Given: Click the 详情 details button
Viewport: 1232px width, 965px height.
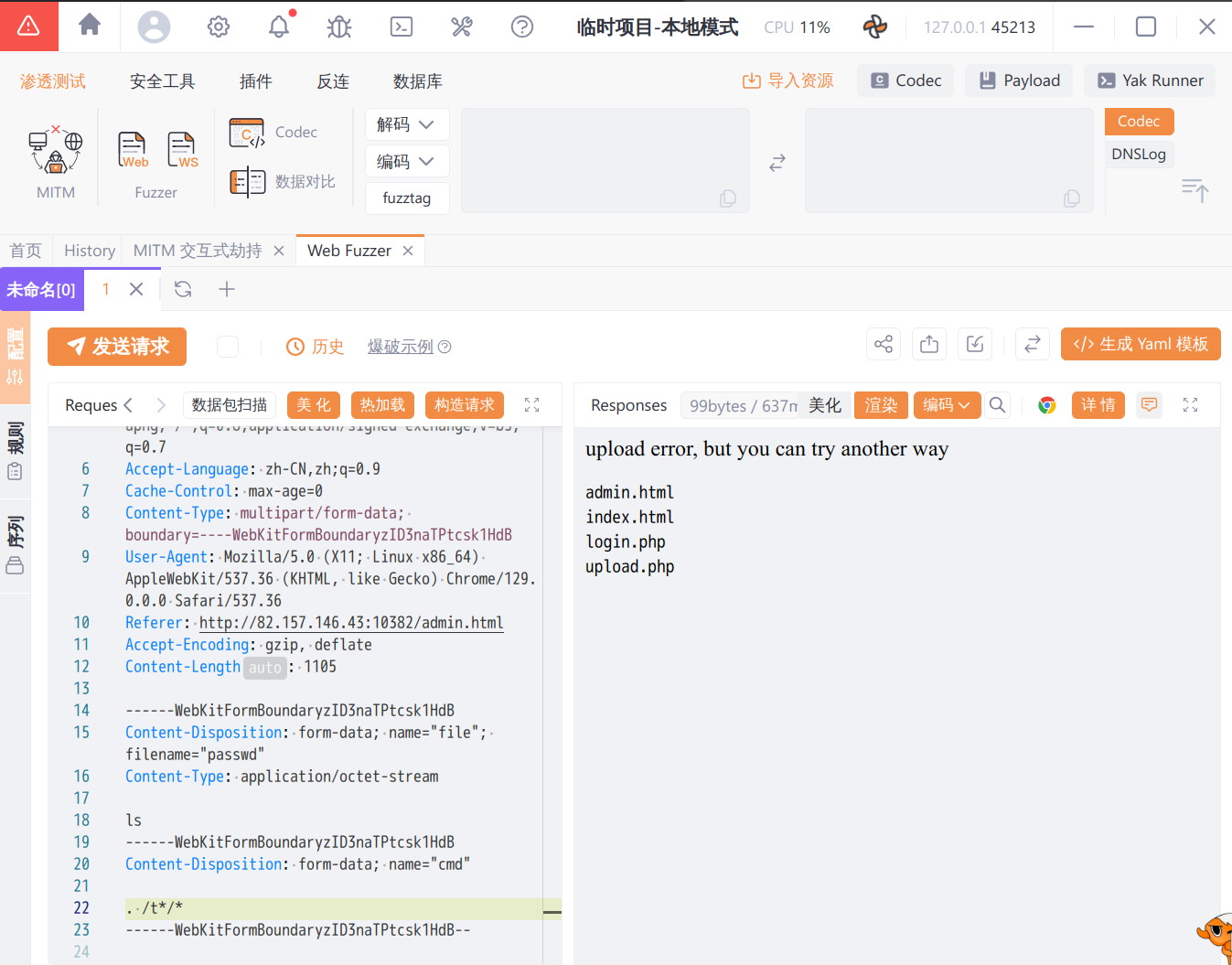Looking at the screenshot, I should click(1098, 405).
